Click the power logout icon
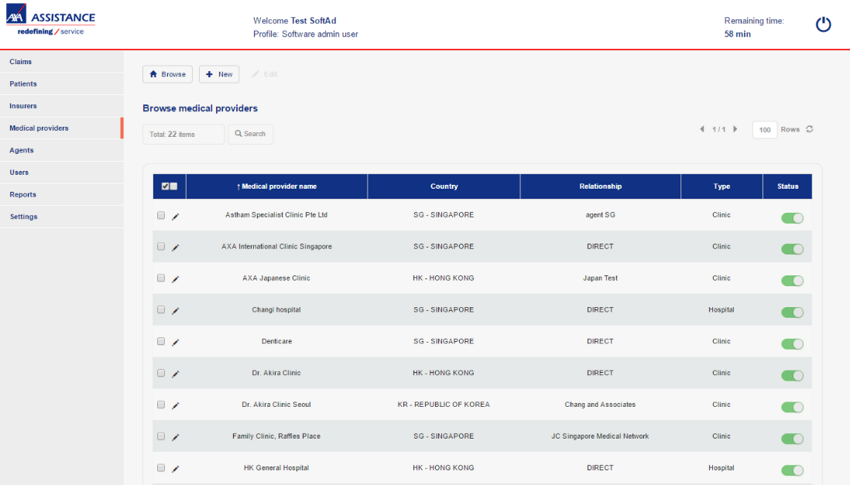The width and height of the screenshot is (850, 485). click(x=823, y=24)
